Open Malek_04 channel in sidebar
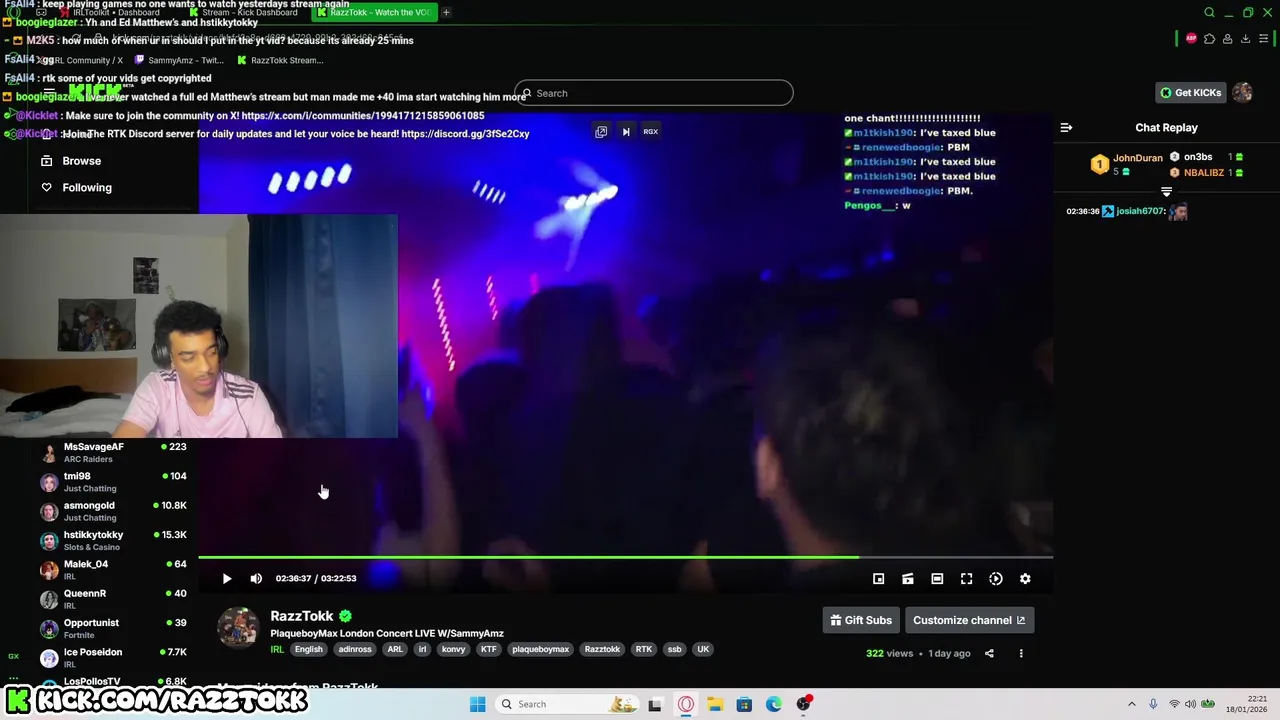Viewport: 1280px width, 720px height. click(x=113, y=570)
